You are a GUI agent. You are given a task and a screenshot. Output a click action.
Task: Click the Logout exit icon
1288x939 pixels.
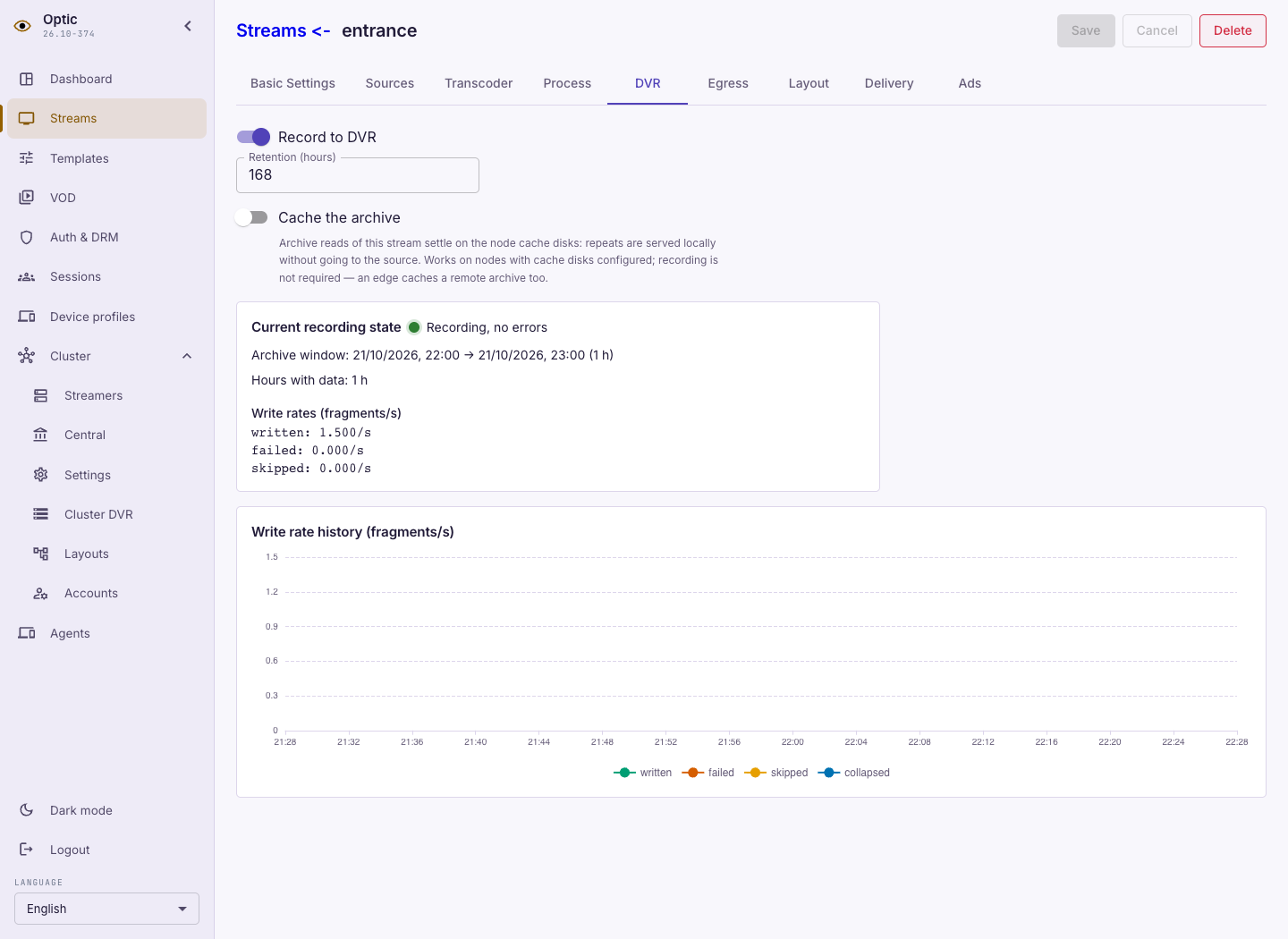click(x=27, y=850)
